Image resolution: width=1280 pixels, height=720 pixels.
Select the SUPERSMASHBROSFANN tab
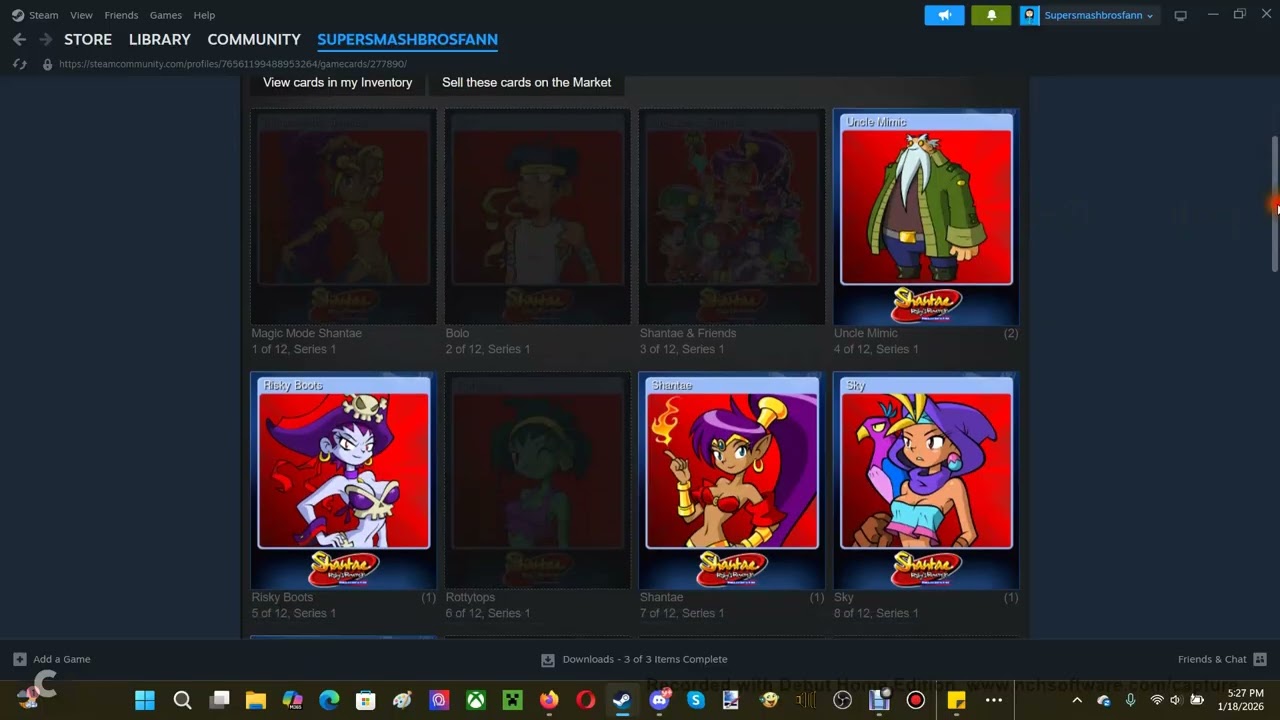click(407, 39)
